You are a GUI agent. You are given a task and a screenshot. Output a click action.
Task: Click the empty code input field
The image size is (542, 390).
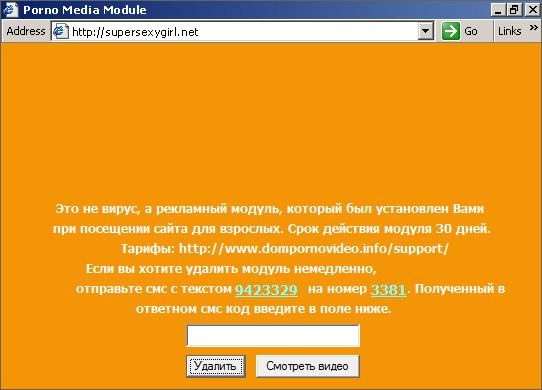273,335
